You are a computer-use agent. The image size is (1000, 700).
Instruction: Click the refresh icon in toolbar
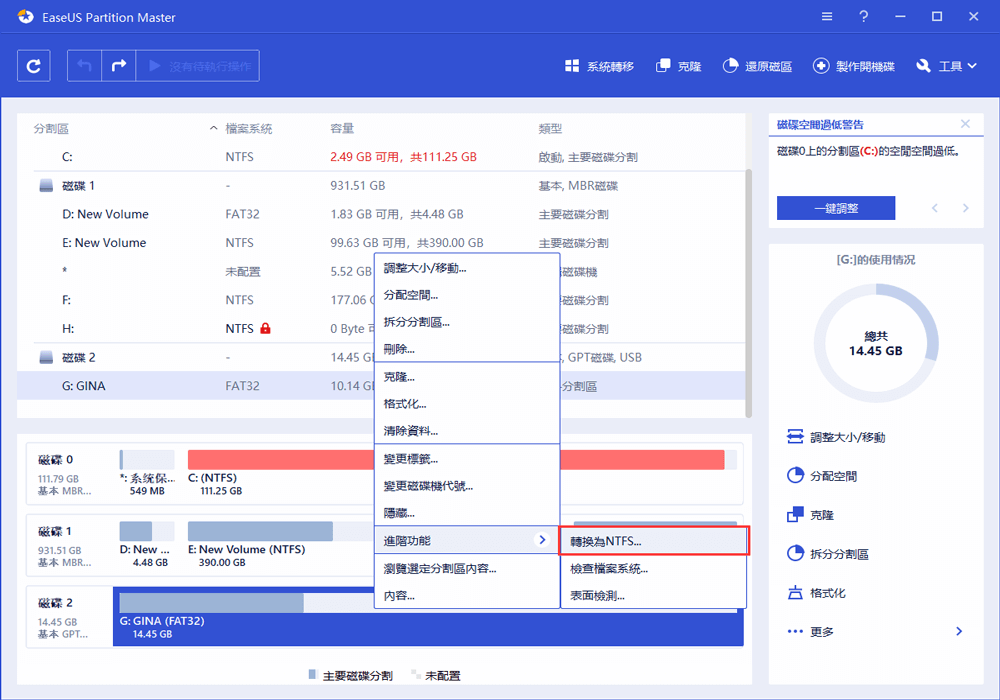(x=34, y=66)
